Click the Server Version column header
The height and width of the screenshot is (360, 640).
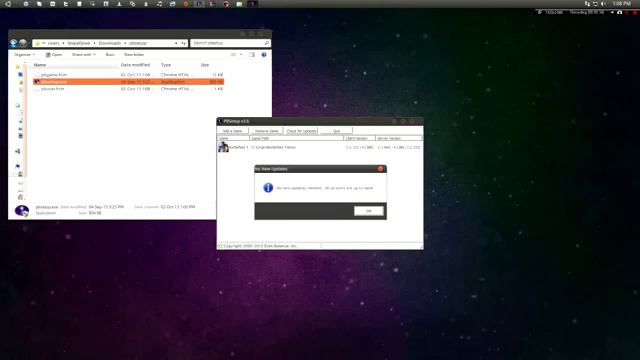398,138
